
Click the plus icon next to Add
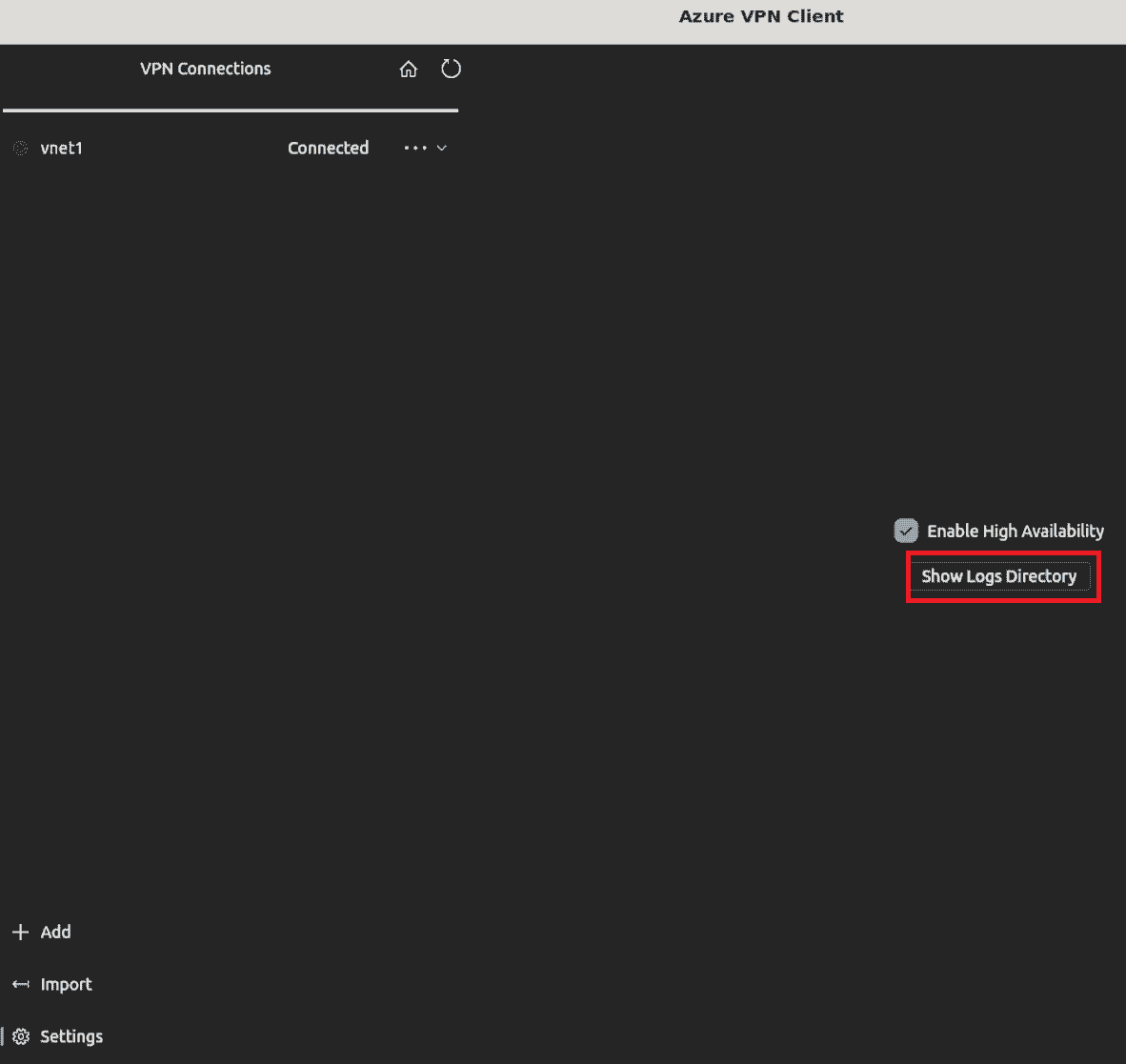(21, 932)
